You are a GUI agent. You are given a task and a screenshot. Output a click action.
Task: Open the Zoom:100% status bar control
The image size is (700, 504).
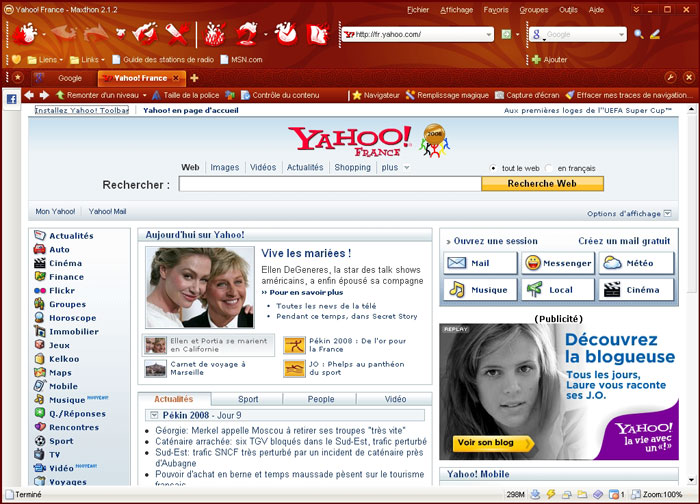pos(657,494)
